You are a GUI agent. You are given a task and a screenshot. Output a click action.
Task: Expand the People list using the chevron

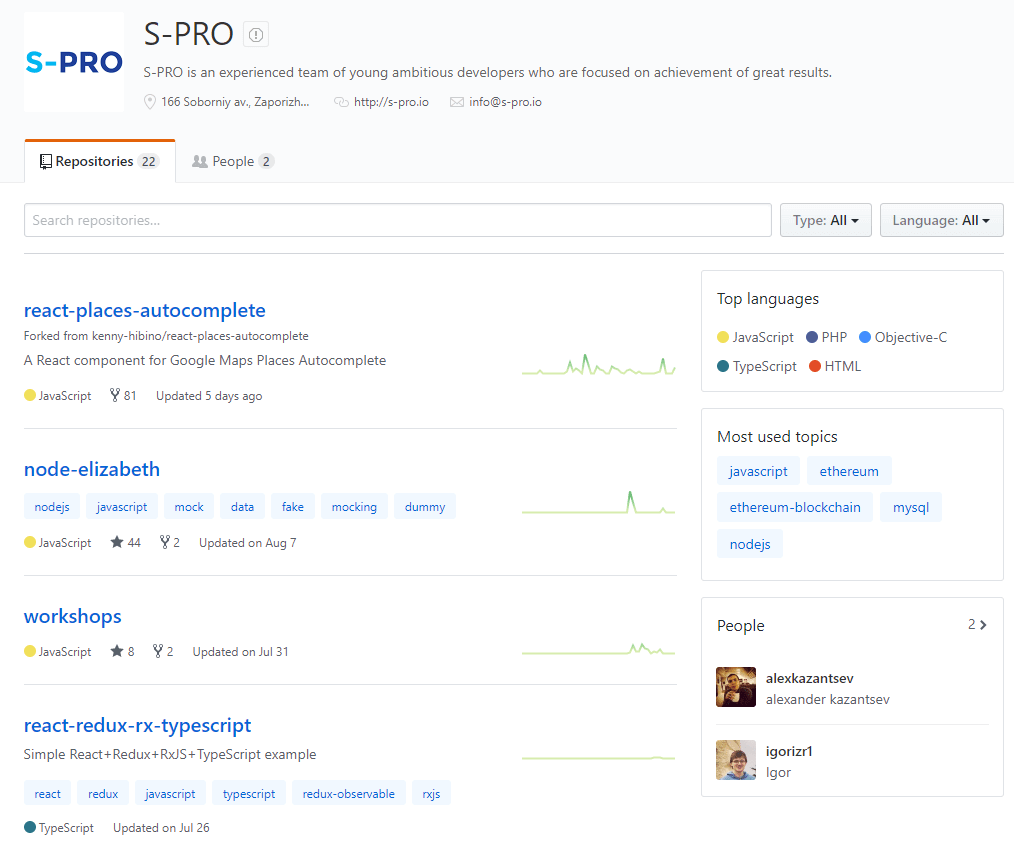pos(983,625)
